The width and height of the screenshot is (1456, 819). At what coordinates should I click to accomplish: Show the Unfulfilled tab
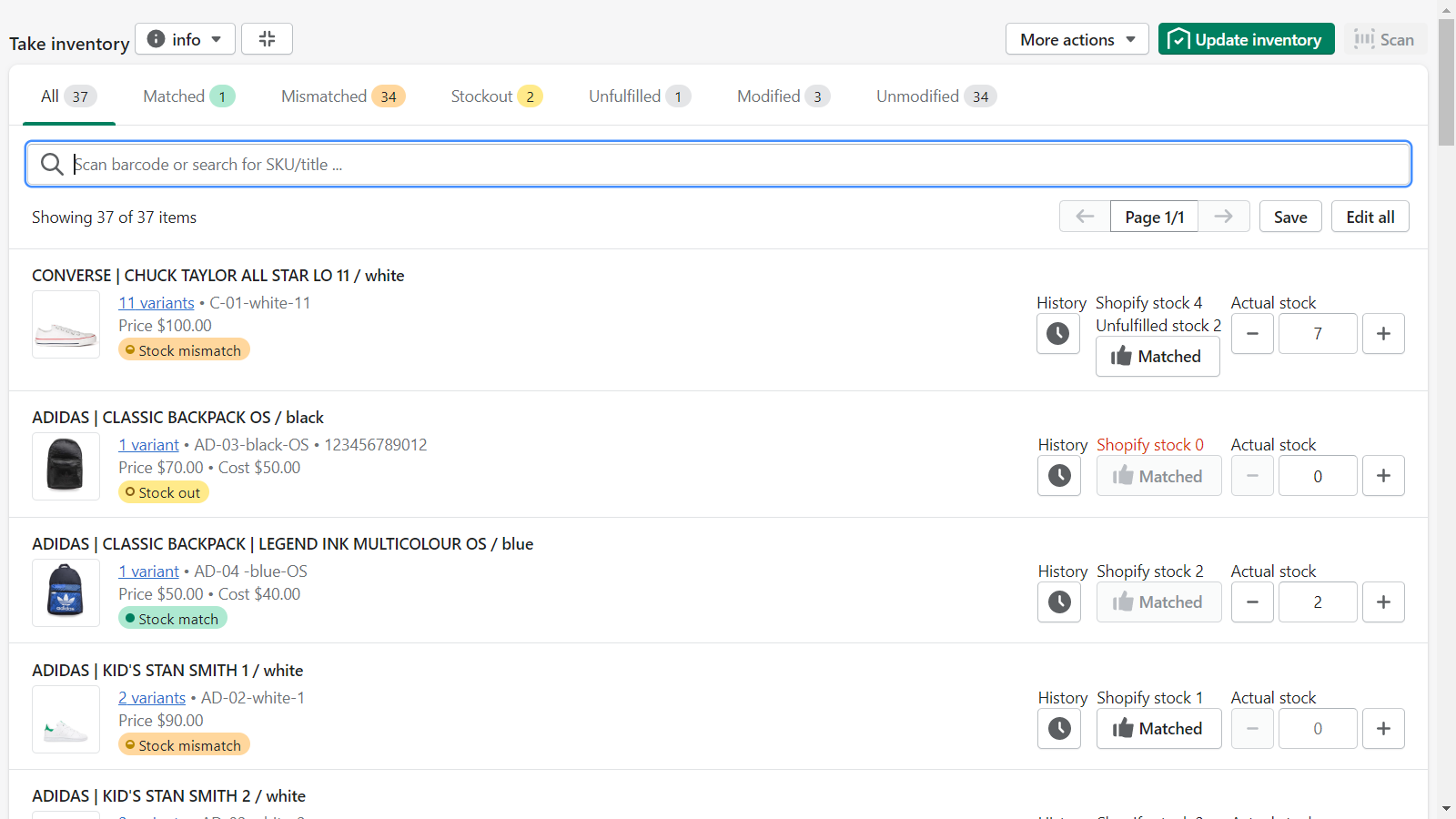pyautogui.click(x=640, y=96)
